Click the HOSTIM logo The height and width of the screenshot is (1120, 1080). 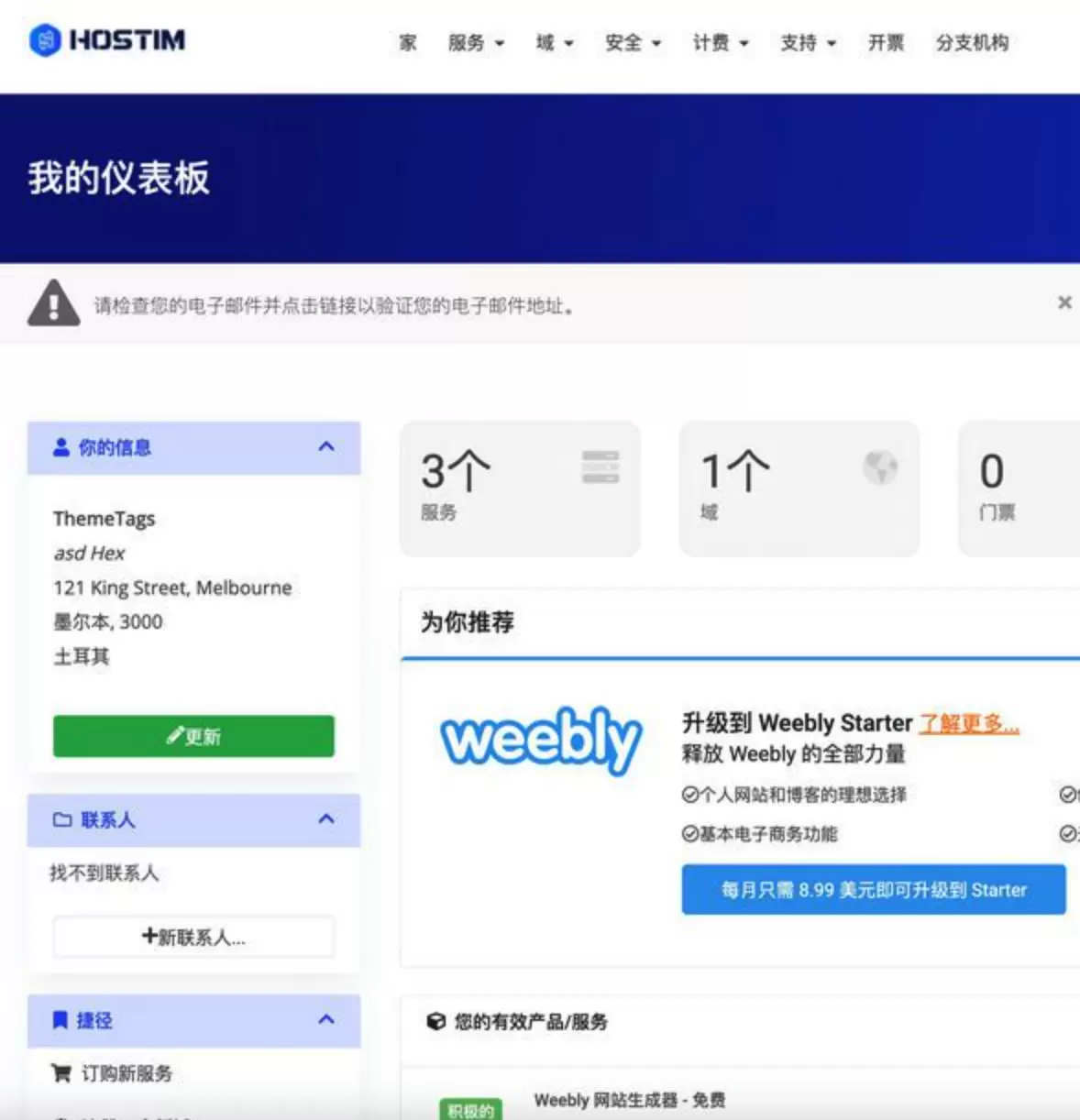107,40
